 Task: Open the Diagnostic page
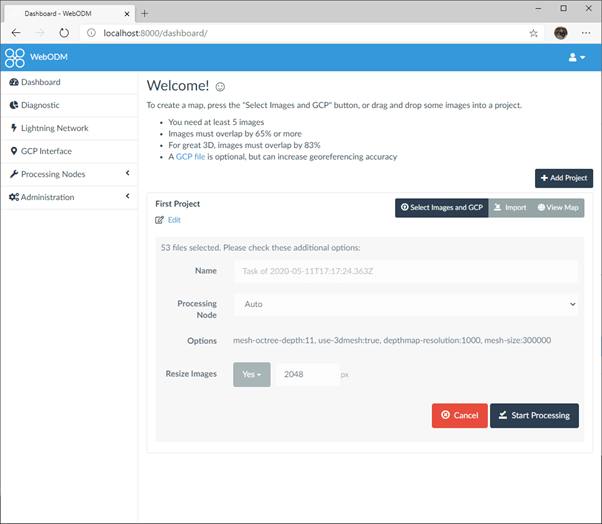40,105
